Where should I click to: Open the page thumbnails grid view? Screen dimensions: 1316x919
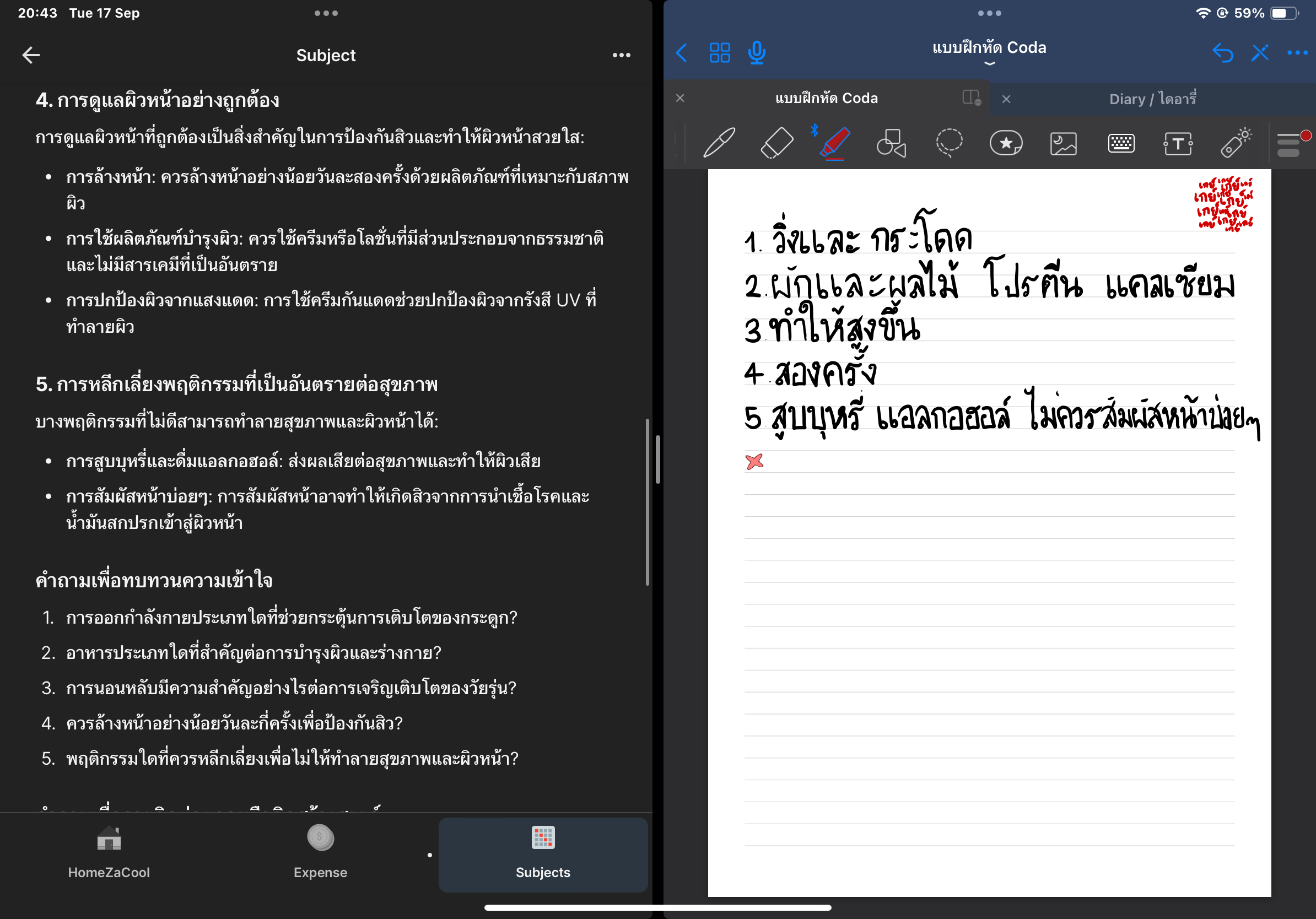[x=720, y=53]
